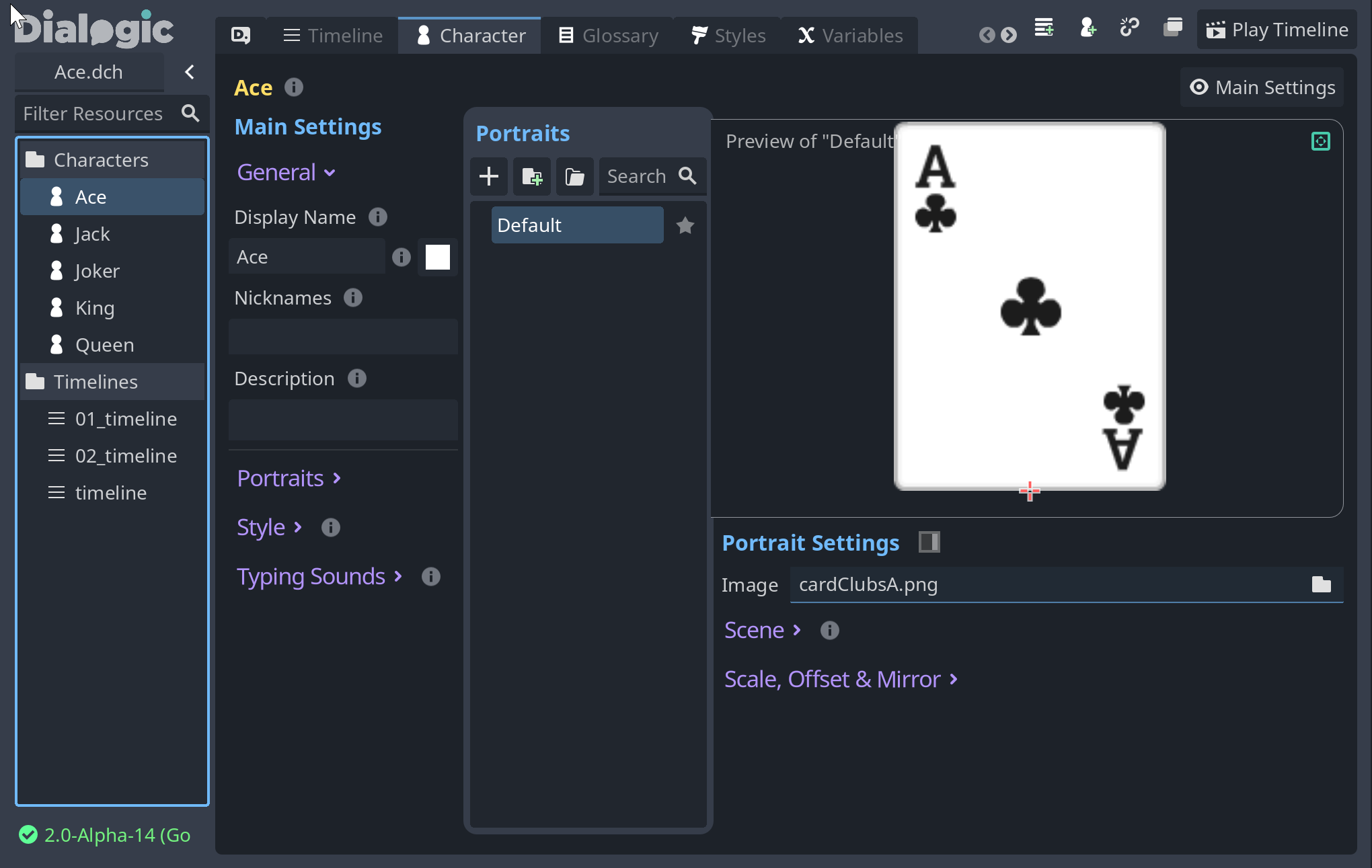Select the Joker character
The image size is (1372, 868).
tap(112, 271)
